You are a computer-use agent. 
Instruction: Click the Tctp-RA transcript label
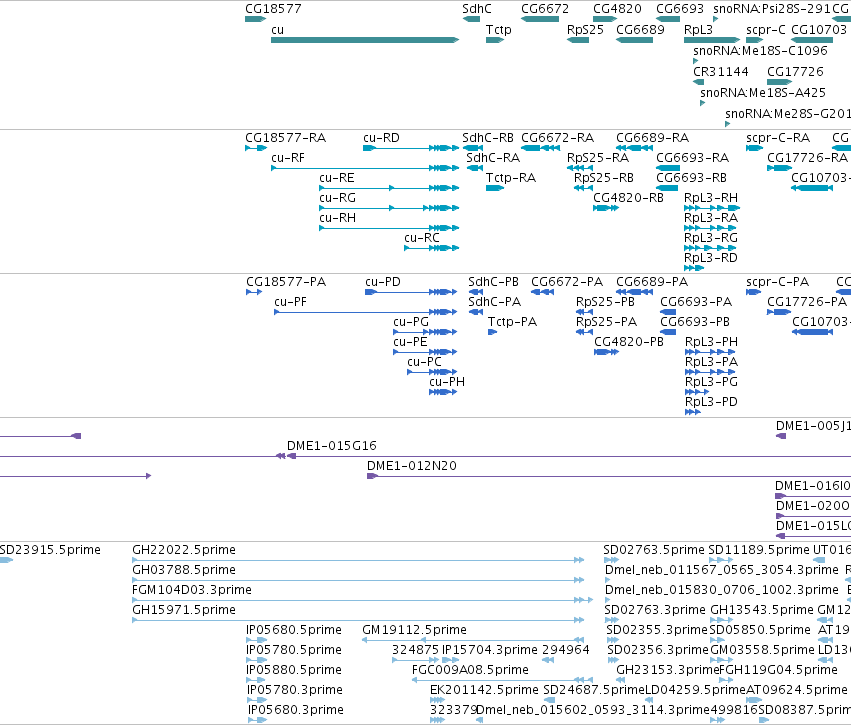click(511, 178)
